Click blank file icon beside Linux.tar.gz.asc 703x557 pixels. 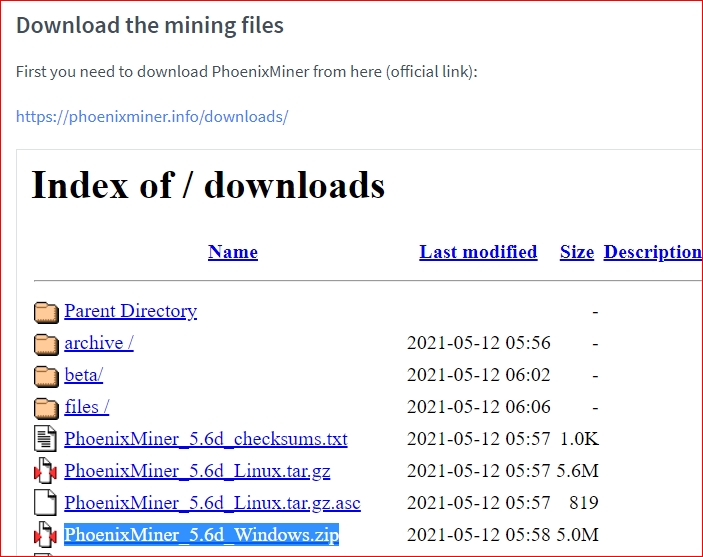(x=45, y=502)
